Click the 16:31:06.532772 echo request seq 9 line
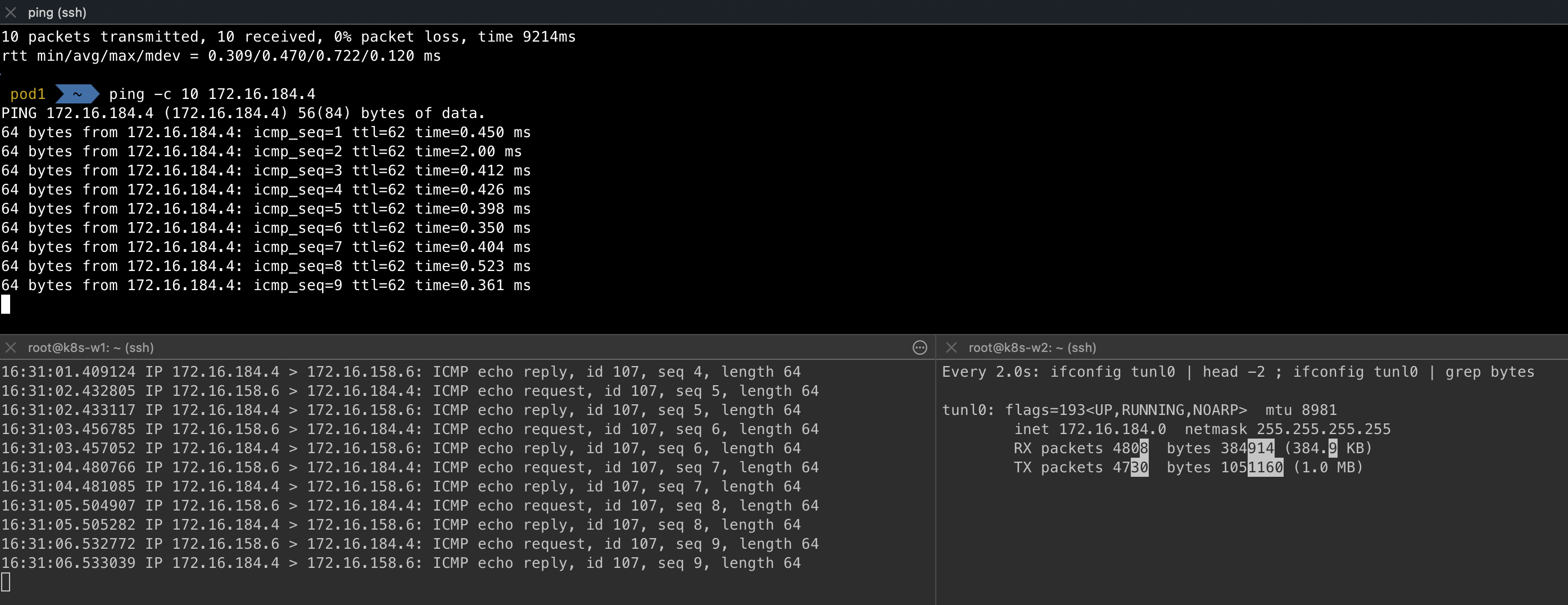This screenshot has height=605, width=1568. tap(410, 544)
